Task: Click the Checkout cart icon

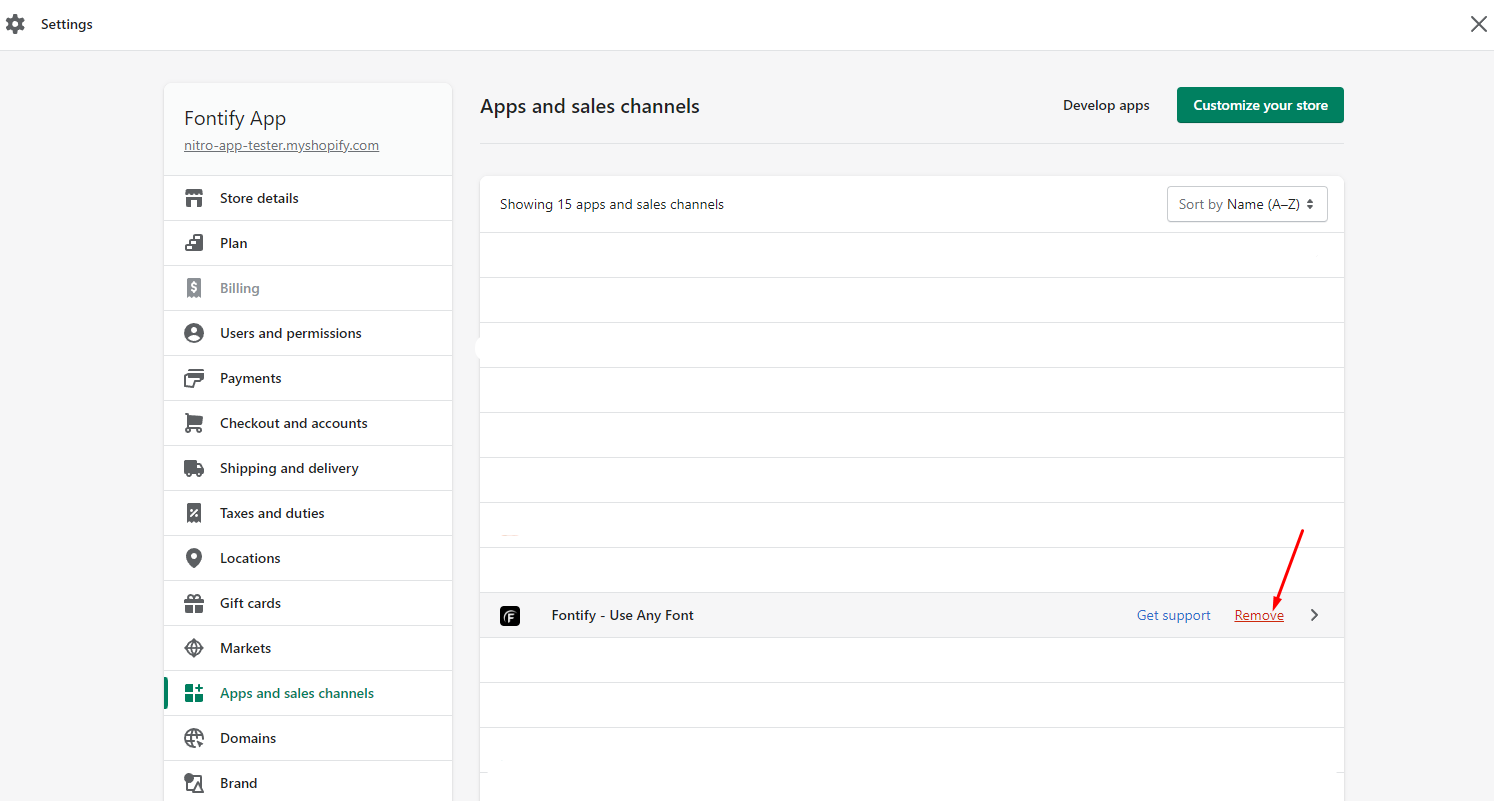Action: [x=194, y=423]
